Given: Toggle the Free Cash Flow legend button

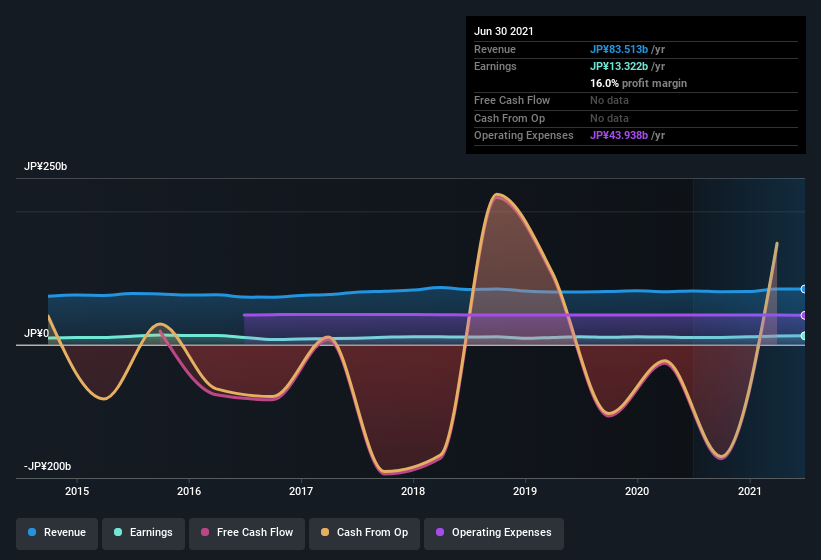Looking at the screenshot, I should 247,533.
